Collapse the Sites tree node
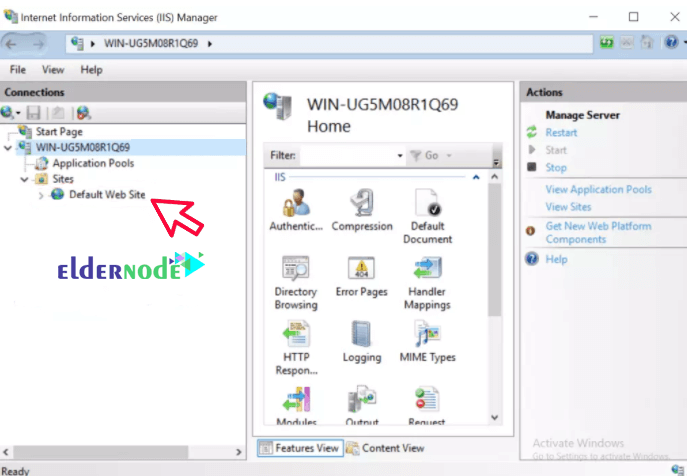The height and width of the screenshot is (476, 687). pyautogui.click(x=25, y=180)
